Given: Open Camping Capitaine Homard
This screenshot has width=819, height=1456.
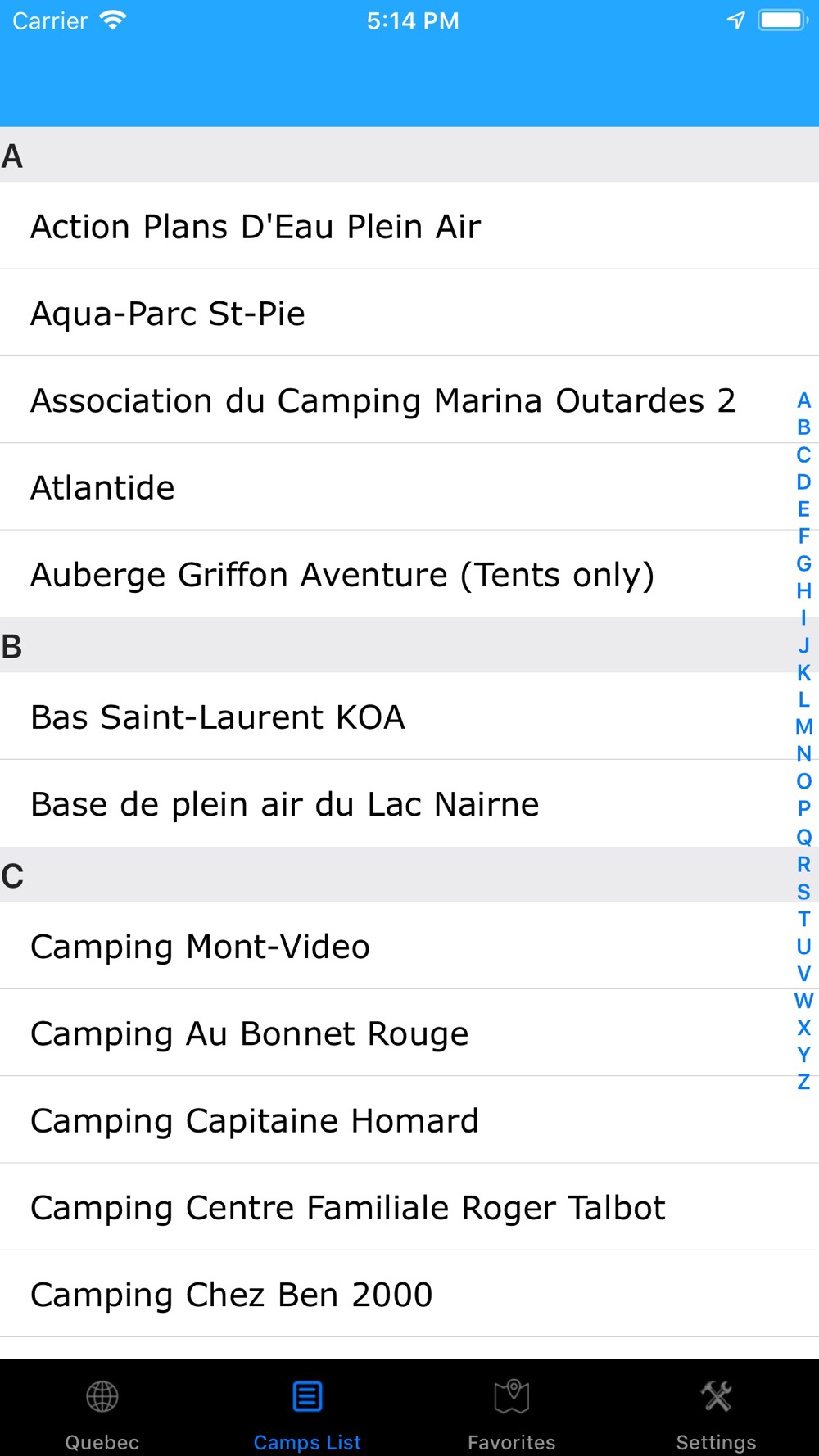Looking at the screenshot, I should click(255, 1121).
